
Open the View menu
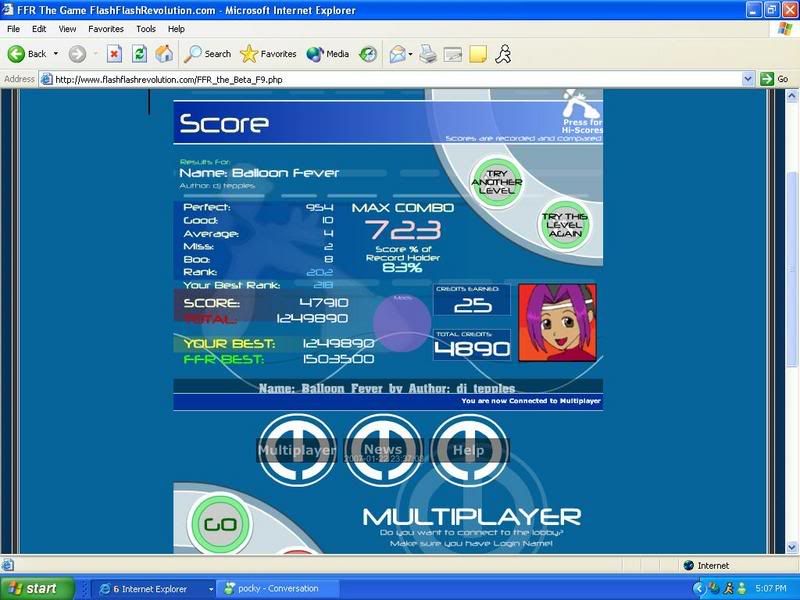[x=67, y=29]
